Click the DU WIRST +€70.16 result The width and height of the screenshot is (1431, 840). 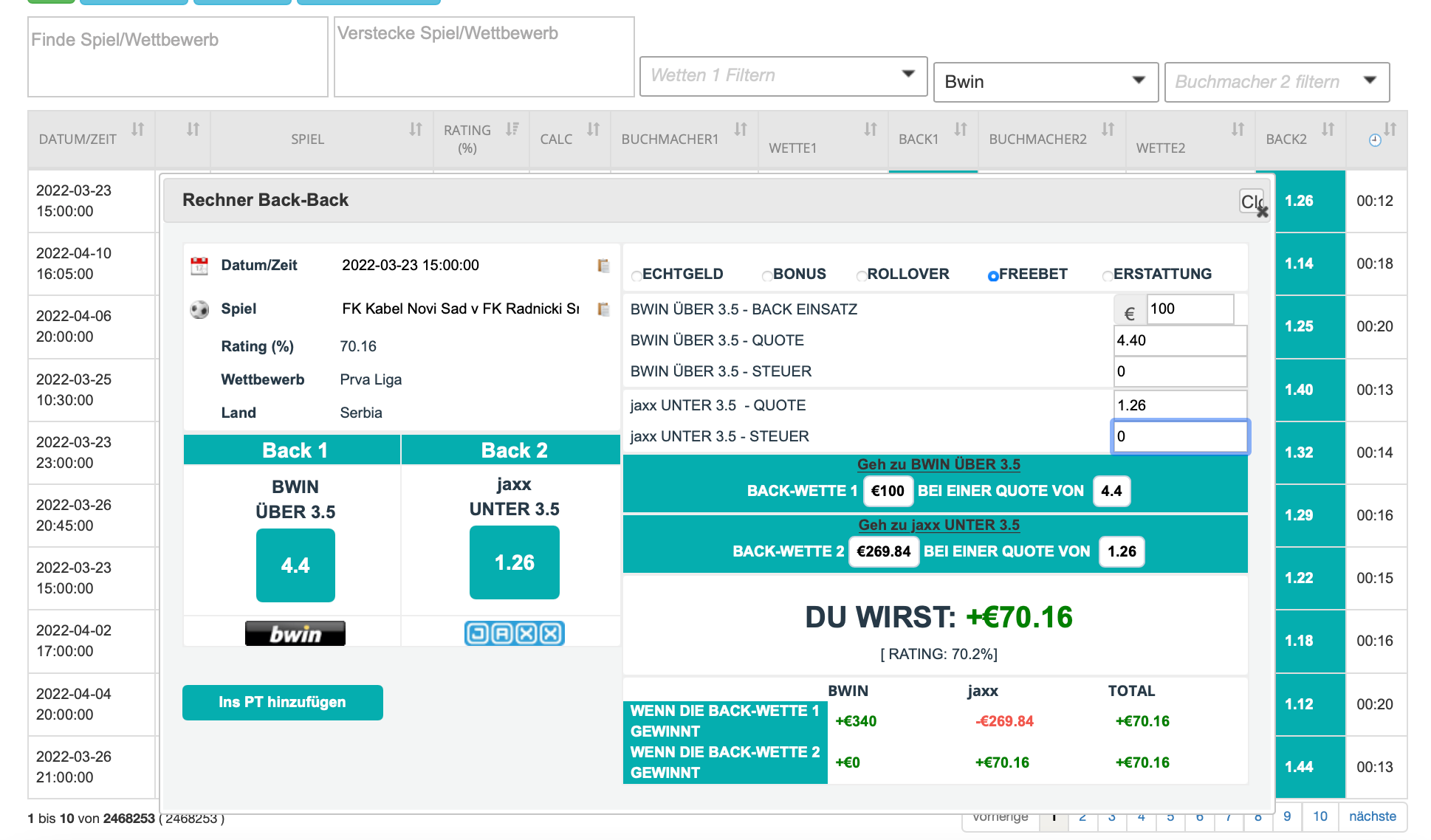(x=938, y=617)
